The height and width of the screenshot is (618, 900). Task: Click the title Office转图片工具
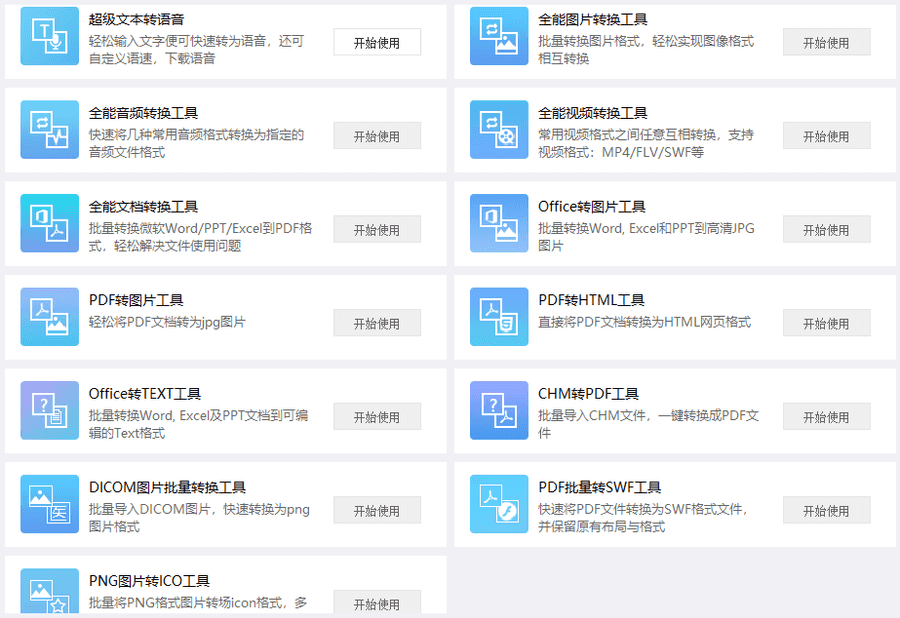pyautogui.click(x=592, y=207)
